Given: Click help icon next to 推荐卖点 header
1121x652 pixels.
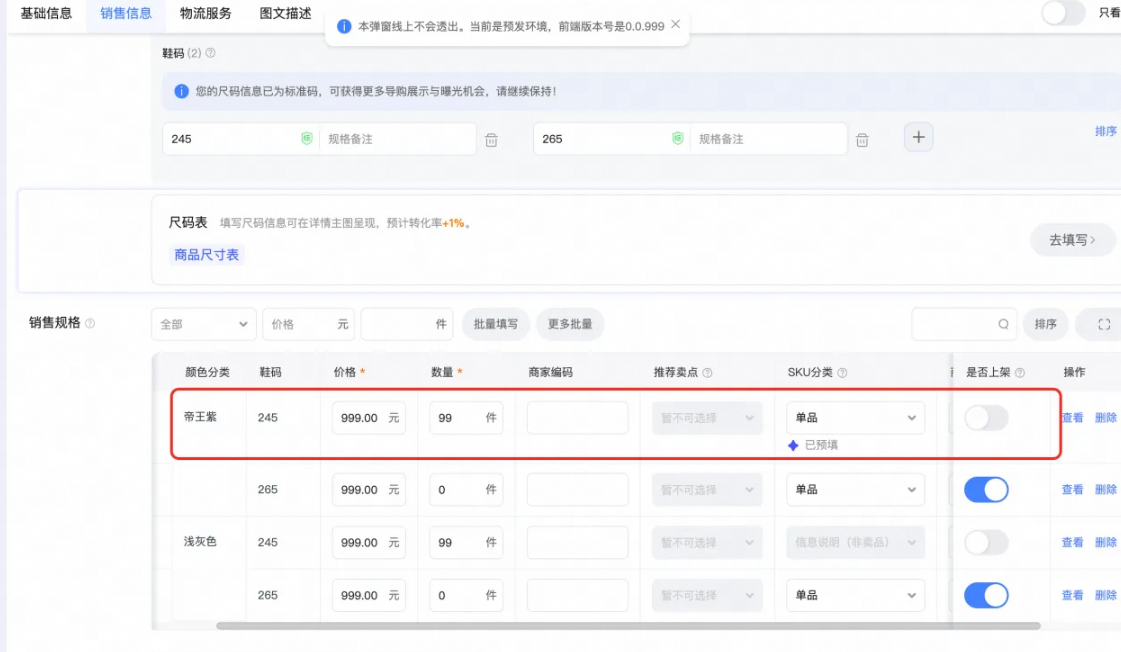Looking at the screenshot, I should 707,372.
